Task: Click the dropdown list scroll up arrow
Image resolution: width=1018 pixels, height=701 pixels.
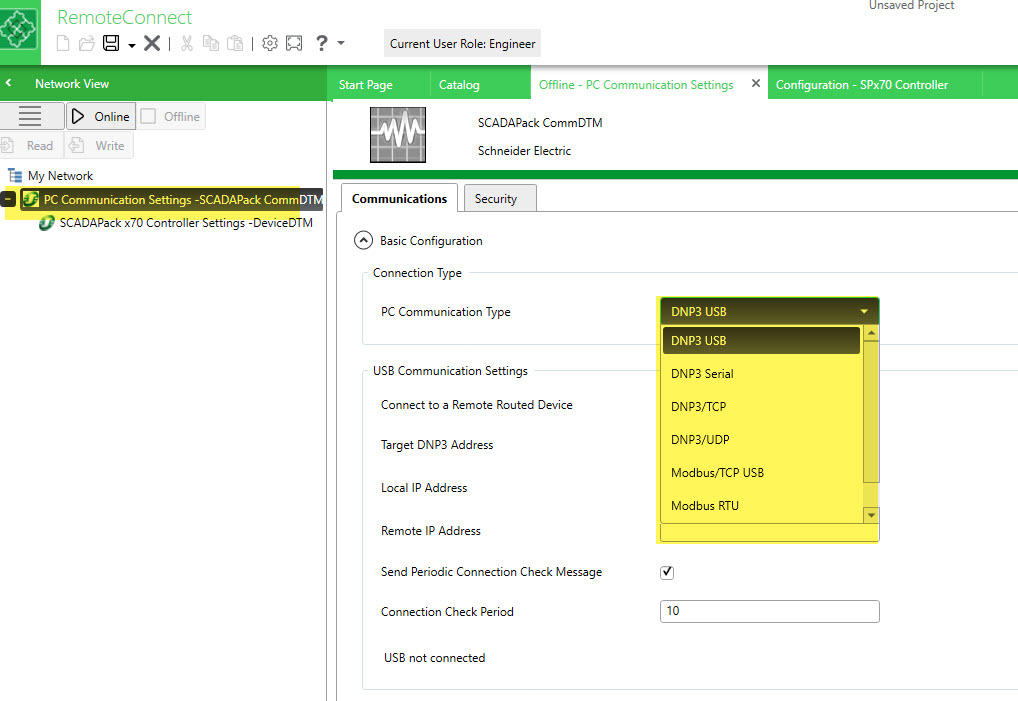Action: (871, 333)
